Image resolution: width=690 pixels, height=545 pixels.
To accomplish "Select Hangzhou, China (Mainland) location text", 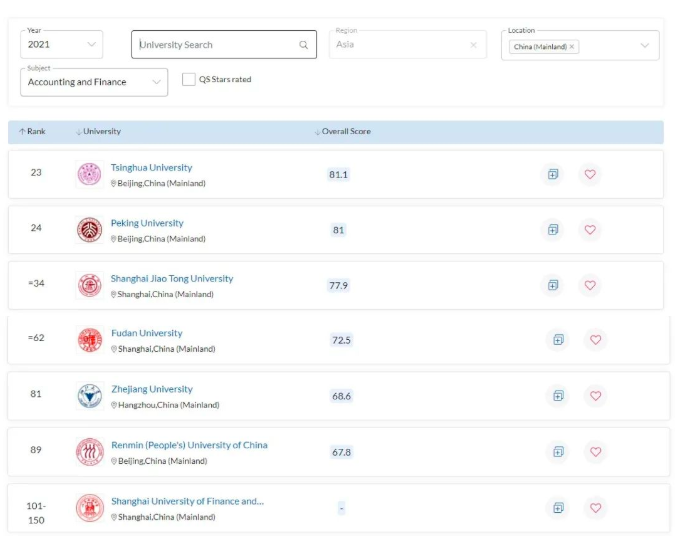I will coord(169,405).
